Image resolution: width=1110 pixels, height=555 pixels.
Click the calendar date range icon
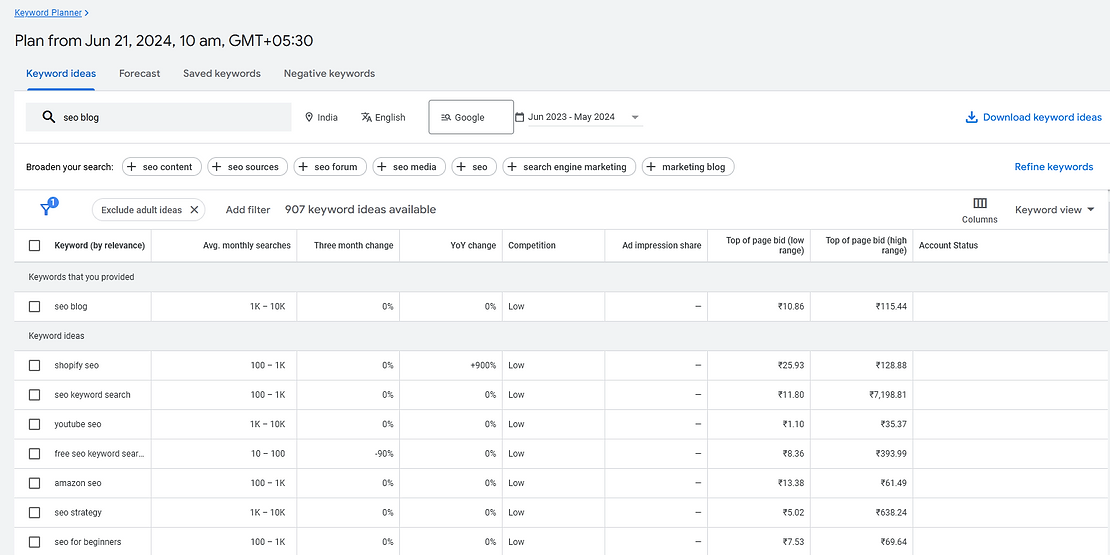[520, 118]
